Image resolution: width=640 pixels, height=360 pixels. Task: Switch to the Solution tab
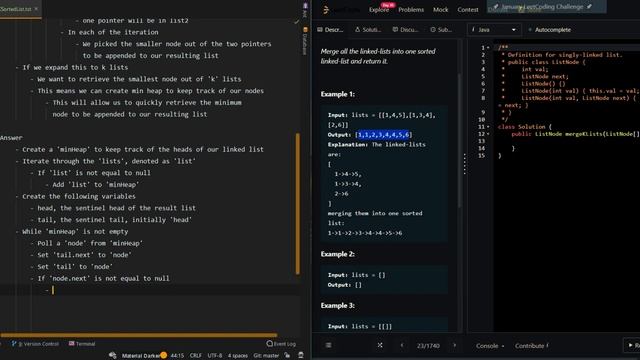coord(368,29)
